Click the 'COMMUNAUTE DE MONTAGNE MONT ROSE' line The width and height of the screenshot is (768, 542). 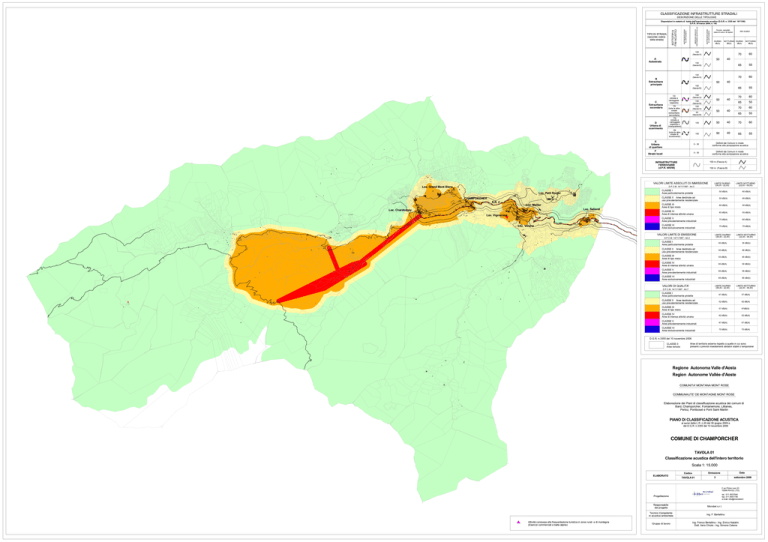[704, 394]
